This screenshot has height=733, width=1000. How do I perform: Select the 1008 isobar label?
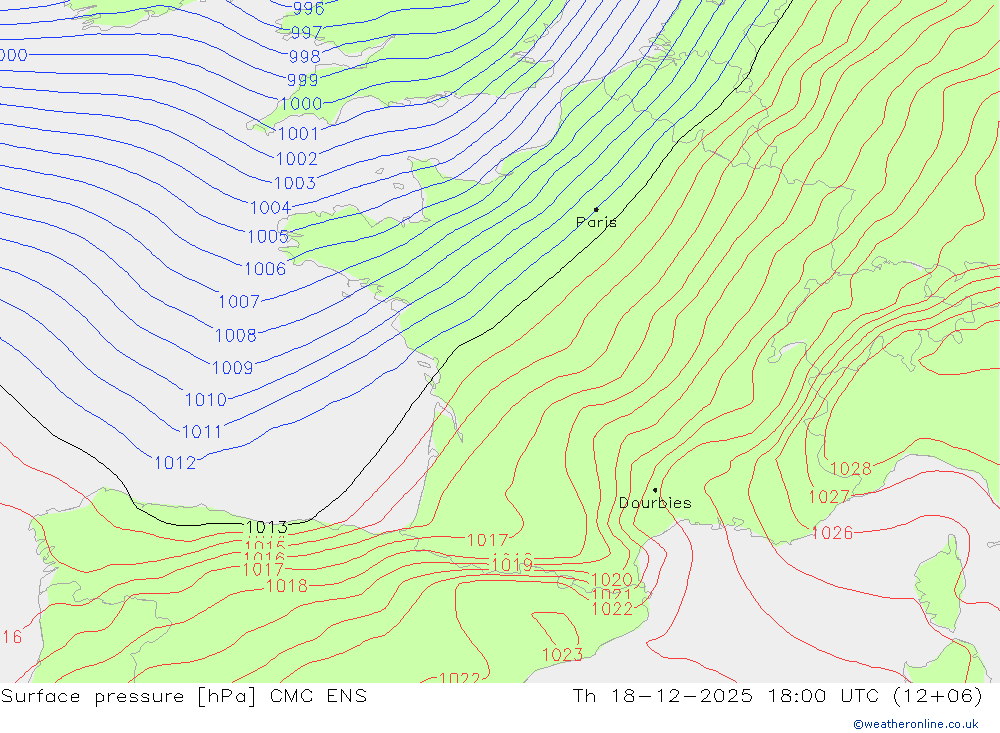click(236, 336)
